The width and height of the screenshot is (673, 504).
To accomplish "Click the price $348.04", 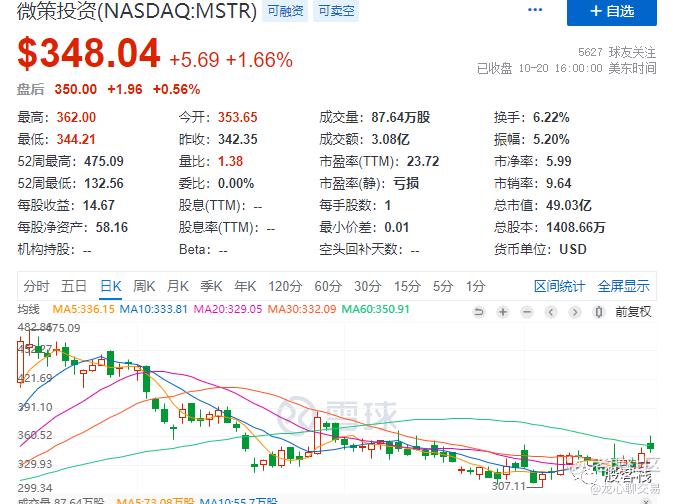I will pos(89,53).
